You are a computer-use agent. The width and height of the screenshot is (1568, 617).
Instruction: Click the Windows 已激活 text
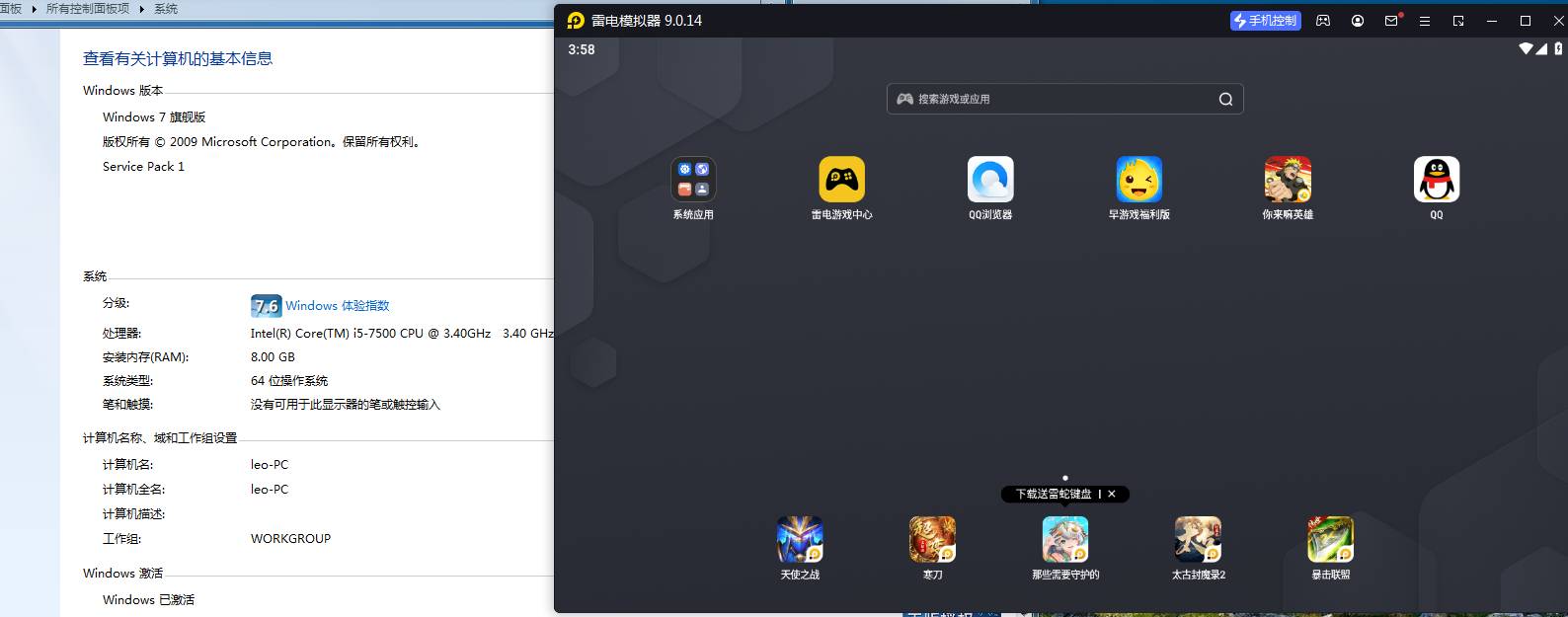(148, 599)
